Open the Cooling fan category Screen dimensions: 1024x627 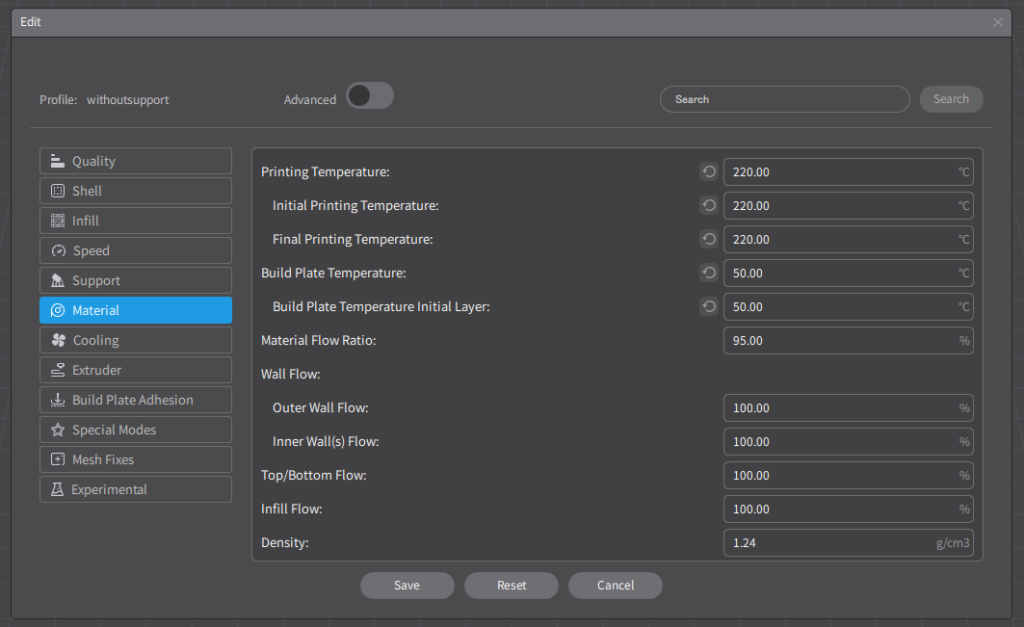[x=136, y=340]
